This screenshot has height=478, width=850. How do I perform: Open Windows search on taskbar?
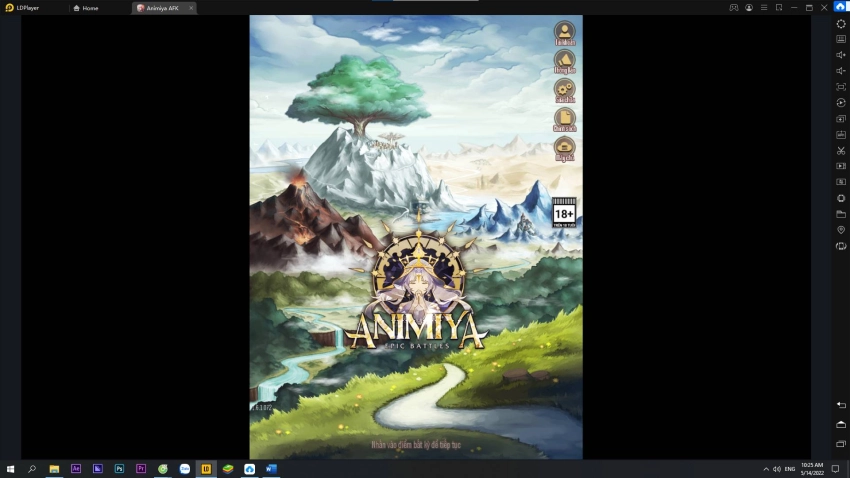pos(32,469)
